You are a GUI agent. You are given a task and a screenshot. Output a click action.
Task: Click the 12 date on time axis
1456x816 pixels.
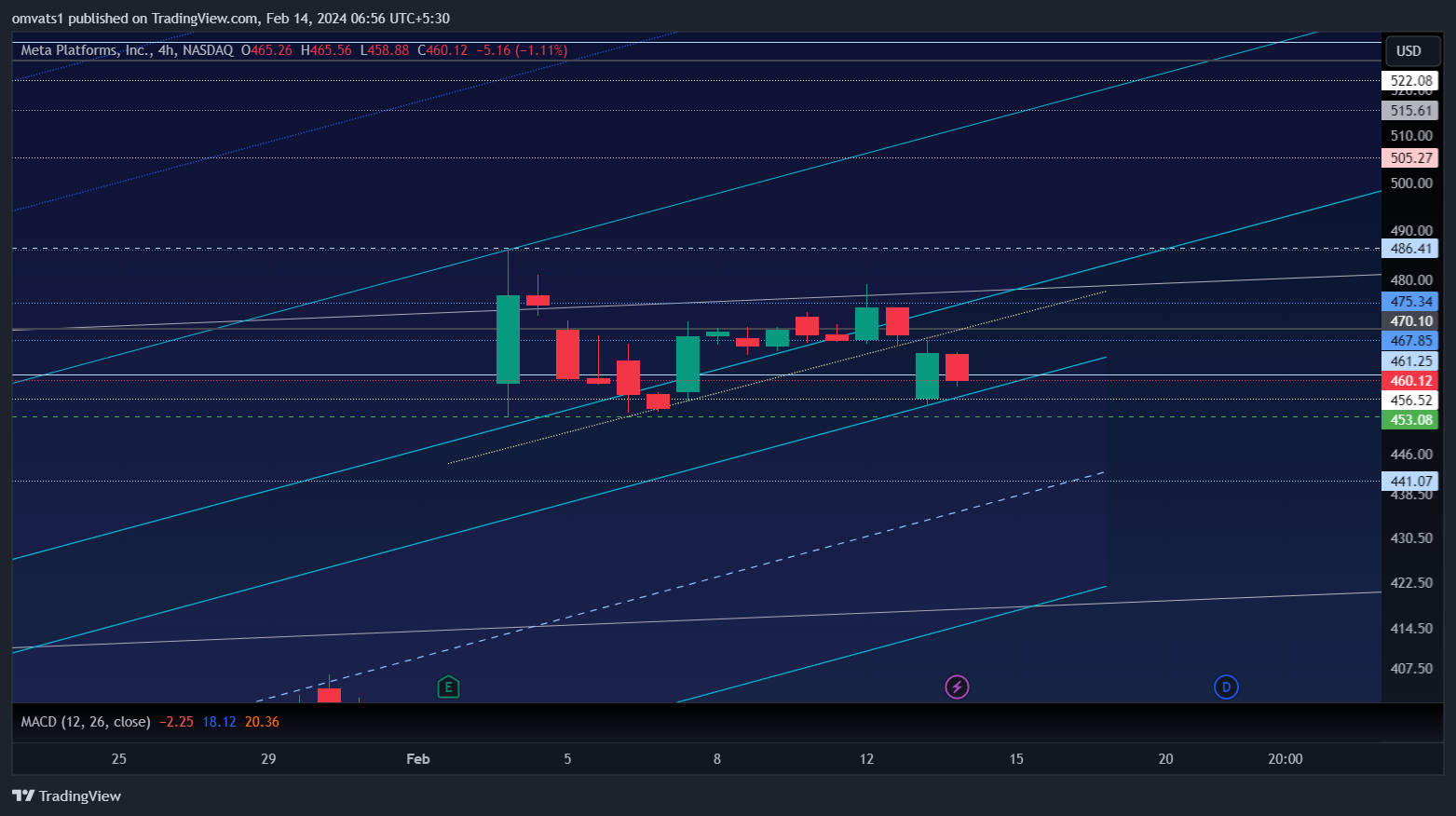[x=866, y=759]
